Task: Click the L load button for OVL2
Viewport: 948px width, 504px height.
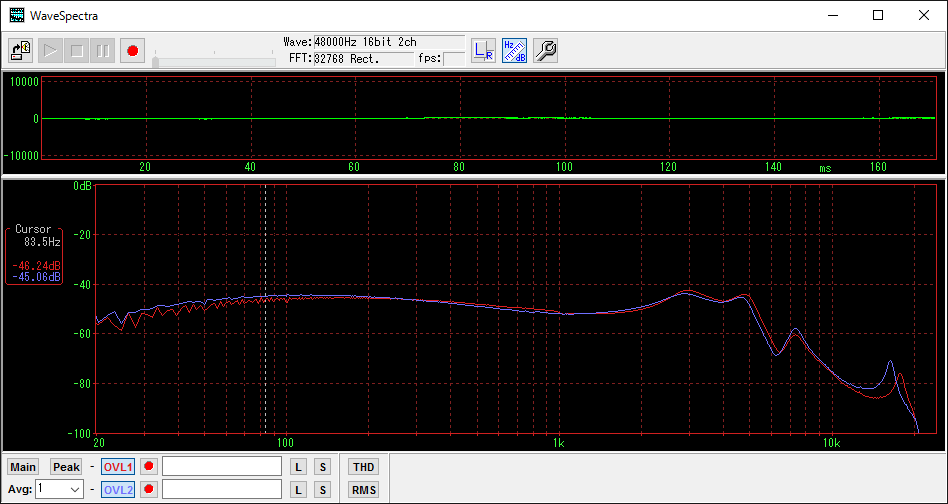Action: point(298,489)
